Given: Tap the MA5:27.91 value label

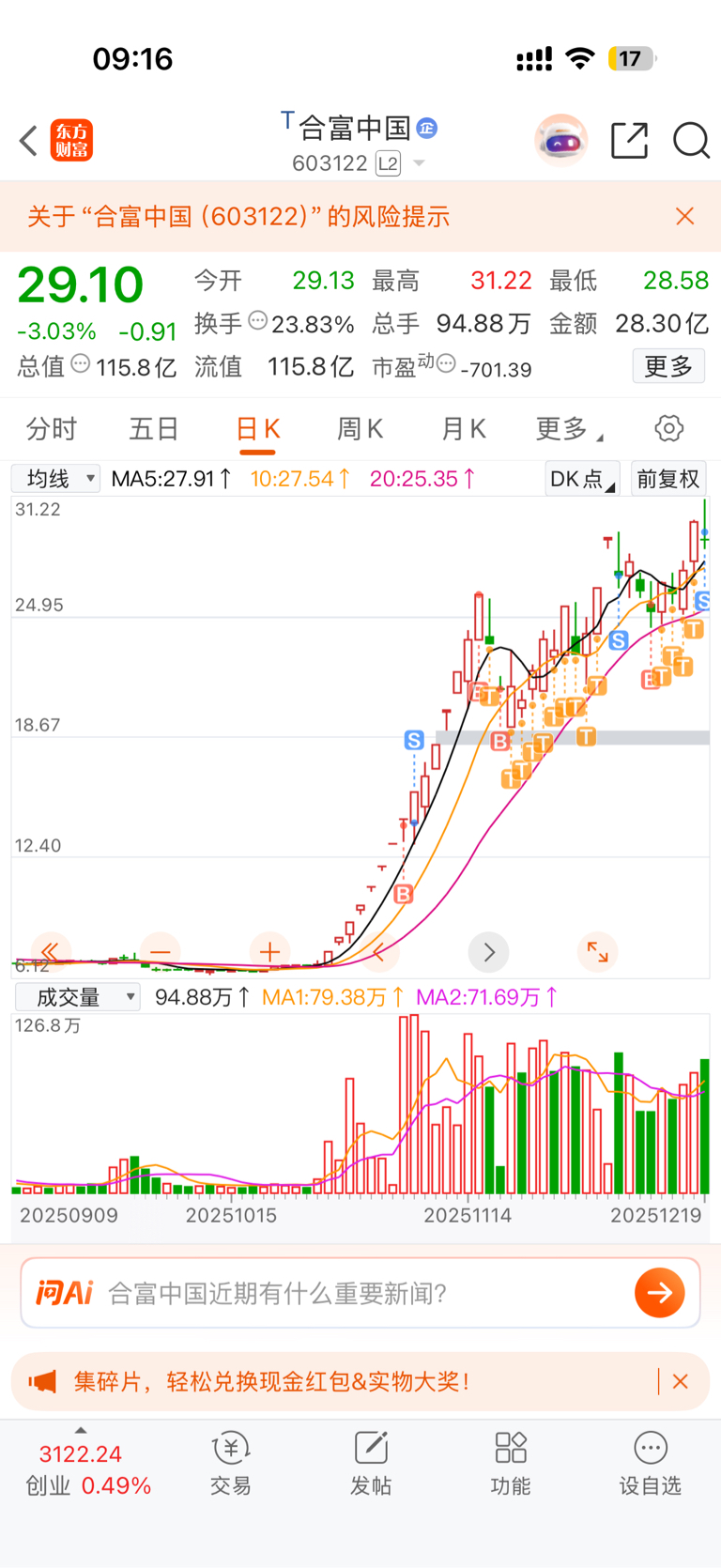Looking at the screenshot, I should click(x=171, y=479).
